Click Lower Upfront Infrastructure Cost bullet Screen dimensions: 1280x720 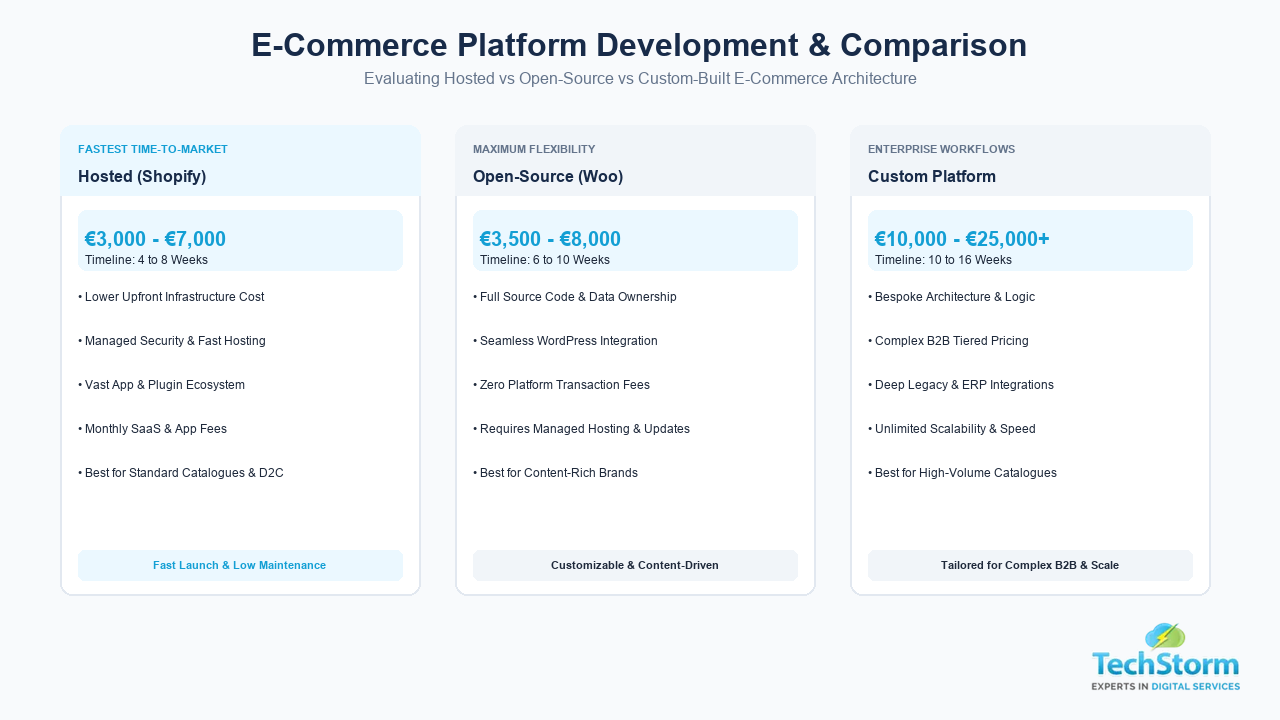(x=171, y=297)
